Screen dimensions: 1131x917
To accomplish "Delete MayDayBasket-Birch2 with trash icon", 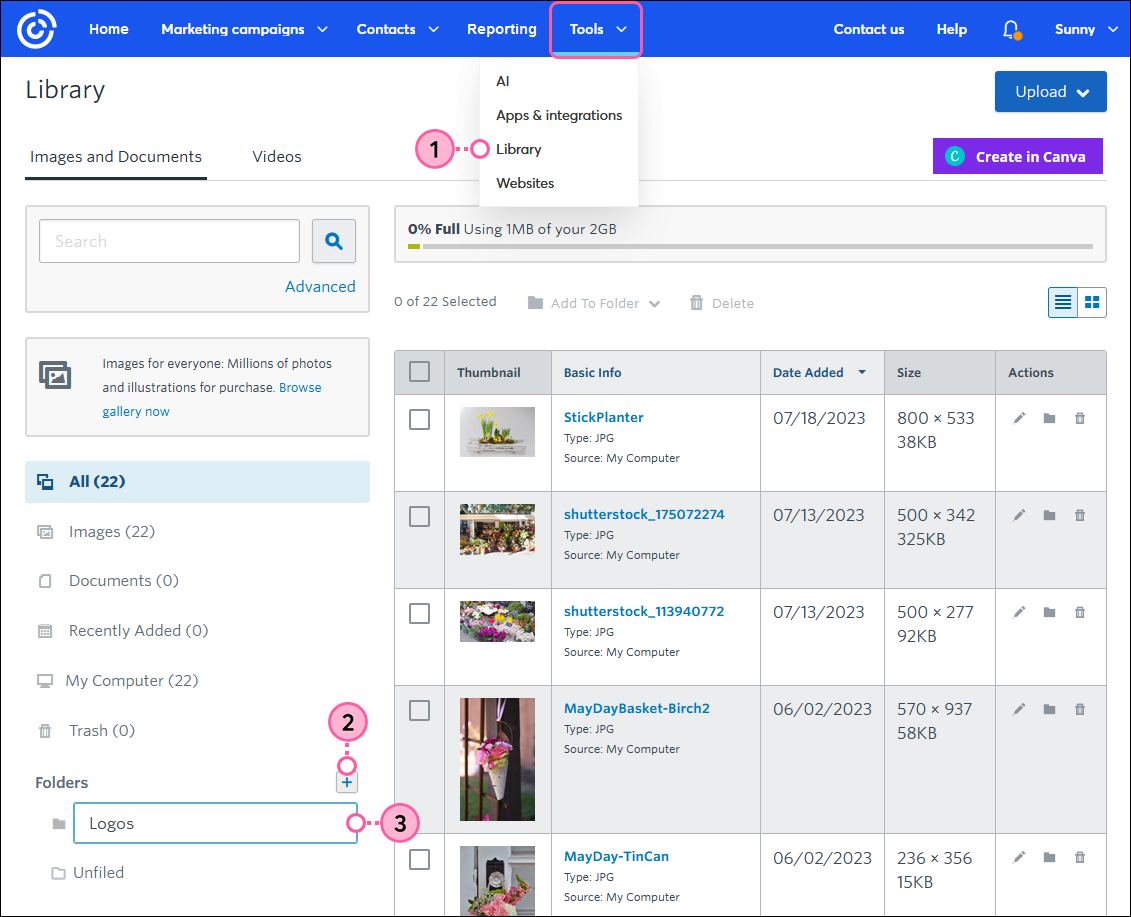I will [1080, 709].
